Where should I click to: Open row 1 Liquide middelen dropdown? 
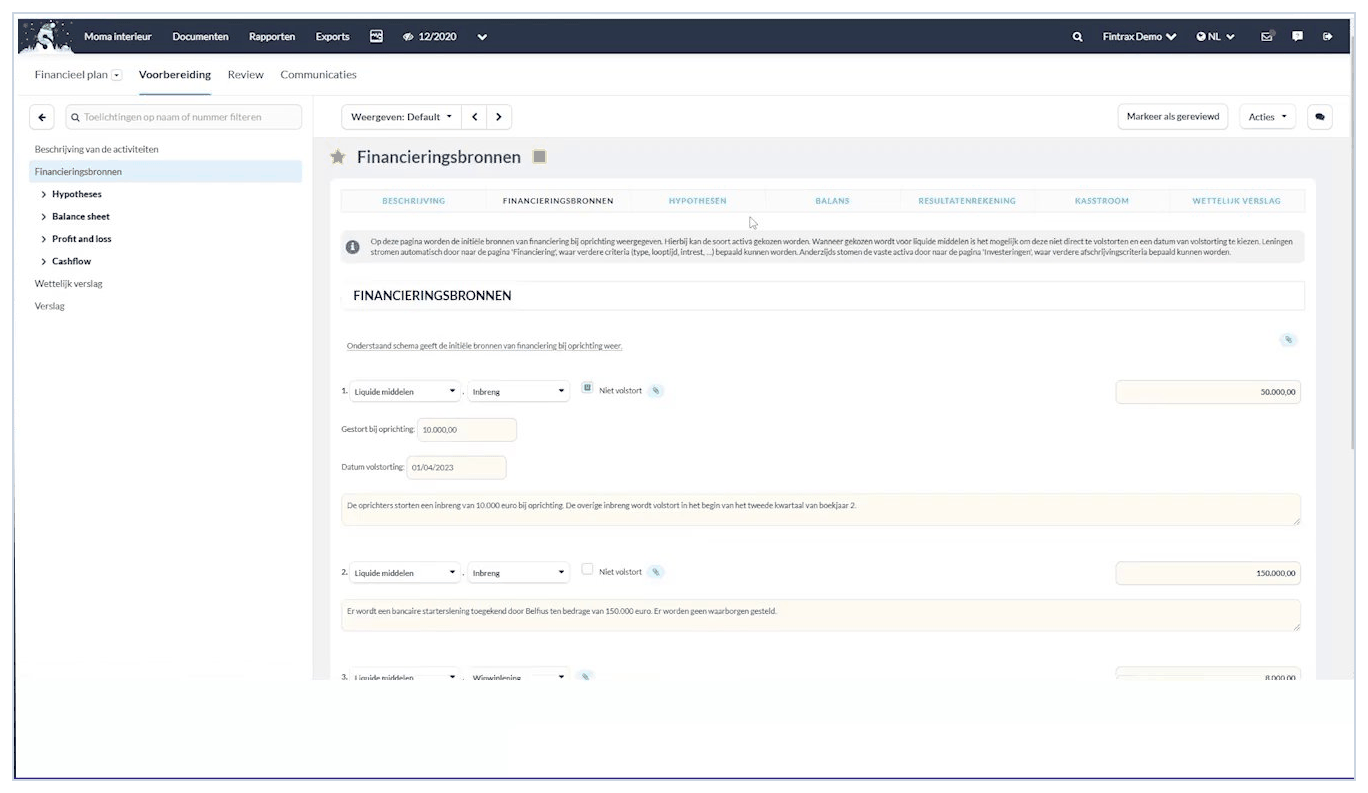[x=405, y=392]
